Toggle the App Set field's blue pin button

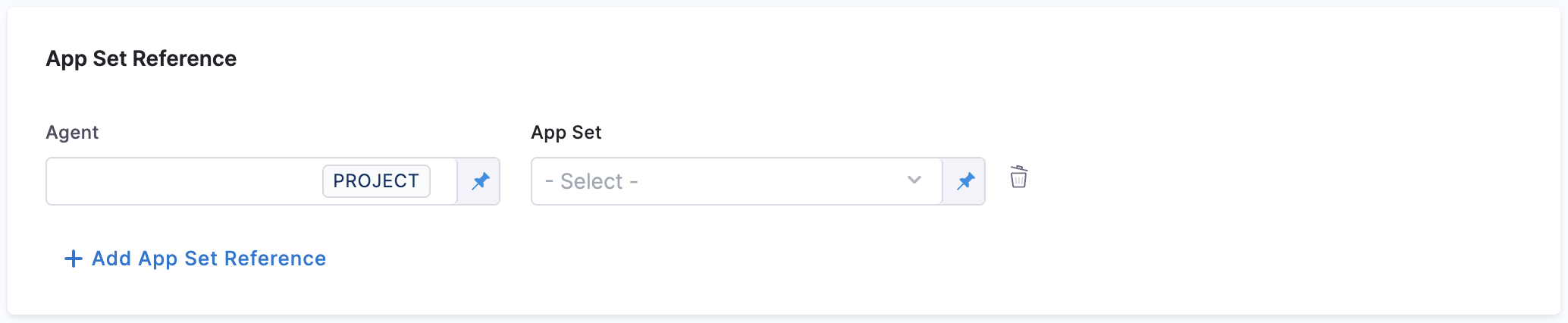click(x=965, y=181)
